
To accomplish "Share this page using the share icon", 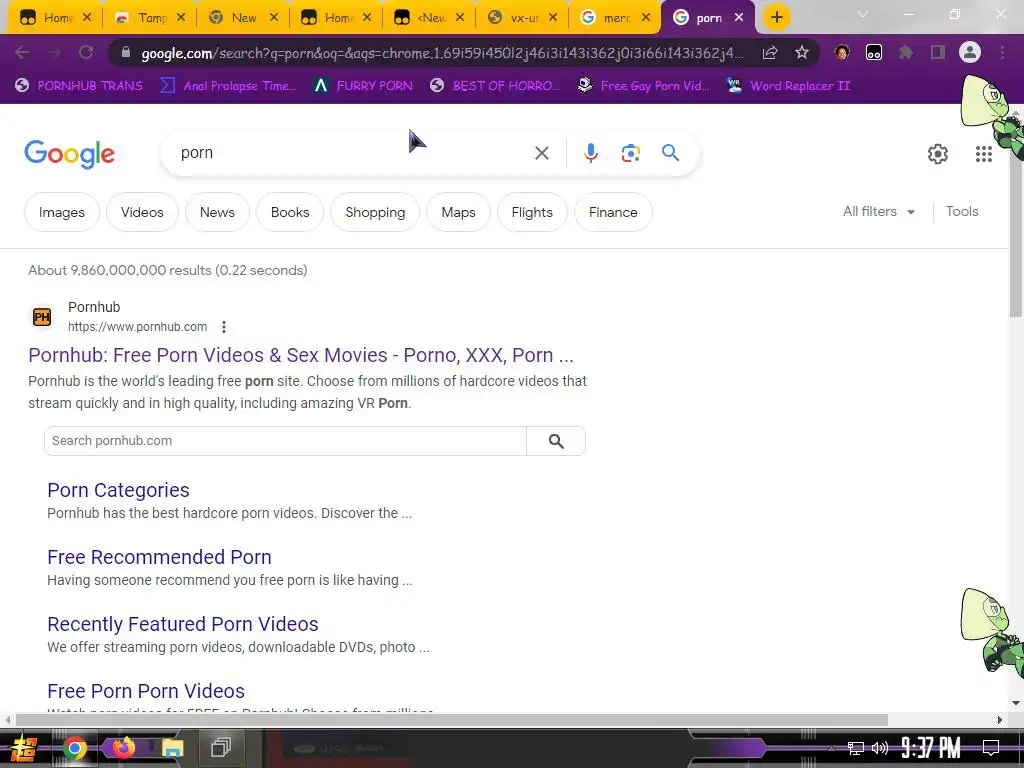I will (x=770, y=52).
